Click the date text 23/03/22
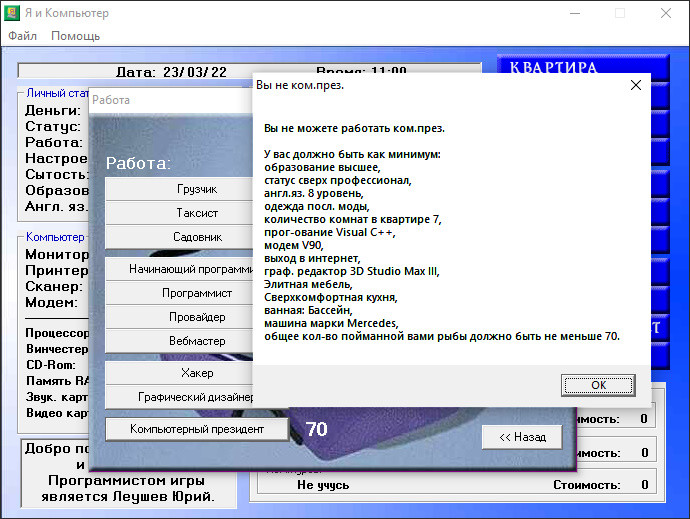 tap(195, 72)
